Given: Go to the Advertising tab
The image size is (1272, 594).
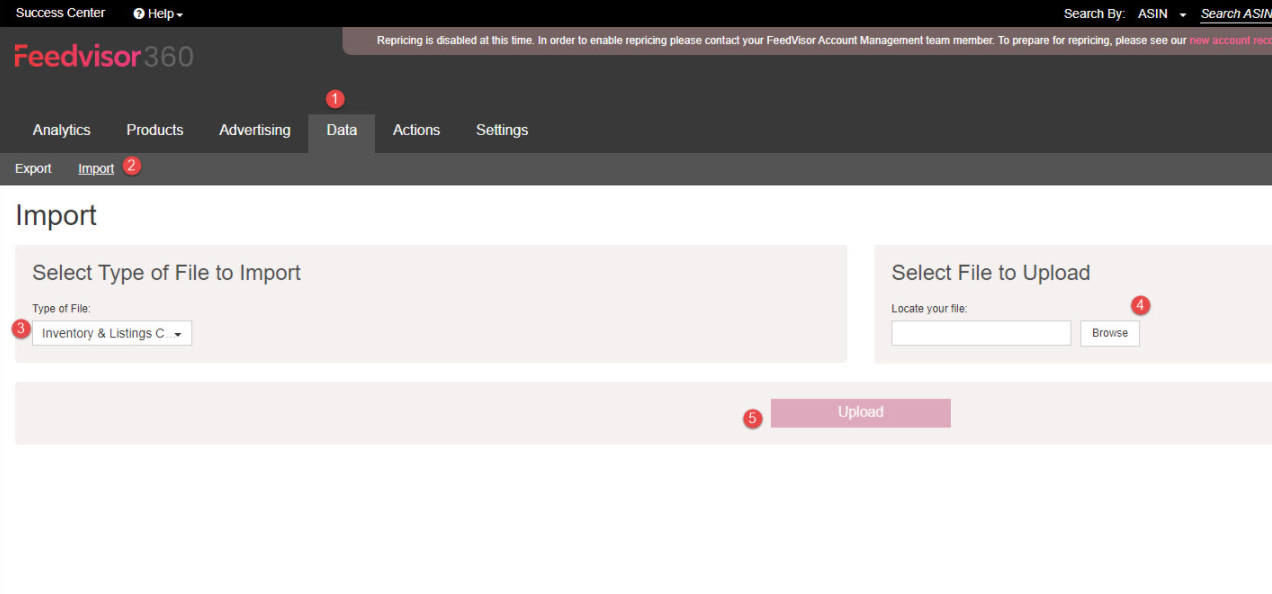Looking at the screenshot, I should pyautogui.click(x=255, y=130).
